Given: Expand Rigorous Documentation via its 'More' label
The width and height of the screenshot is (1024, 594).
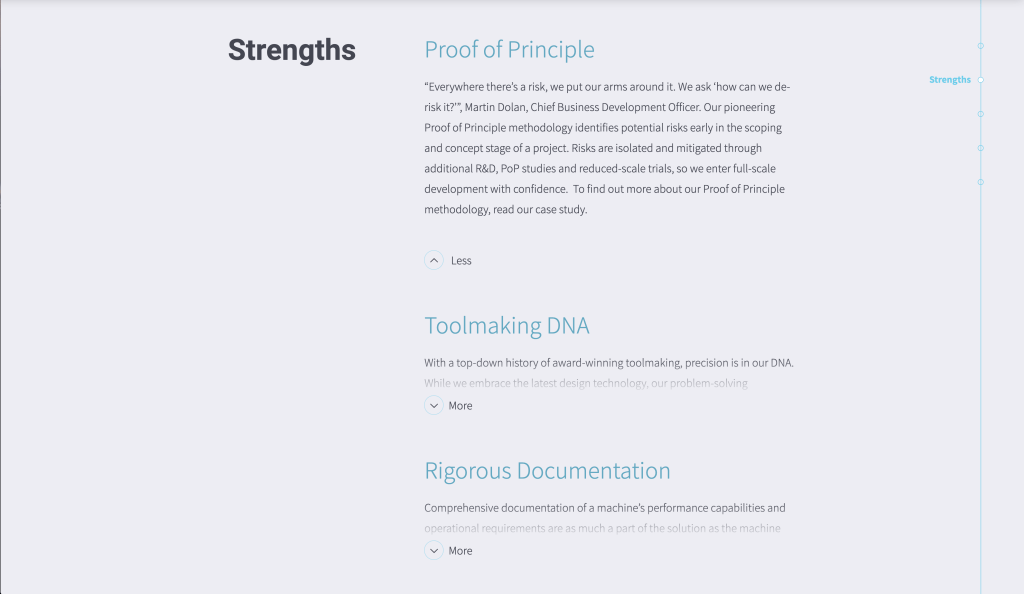Looking at the screenshot, I should click(x=460, y=551).
